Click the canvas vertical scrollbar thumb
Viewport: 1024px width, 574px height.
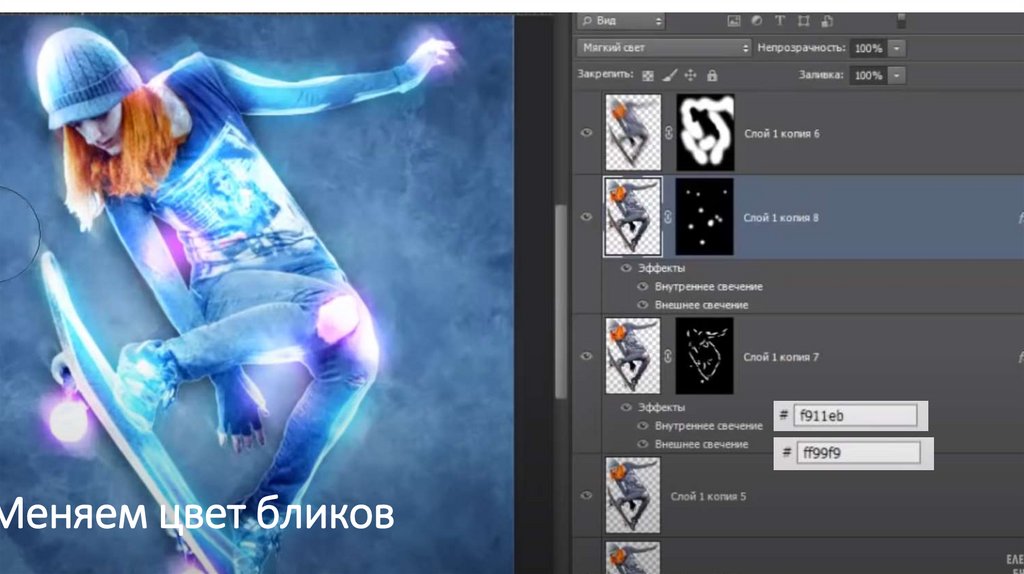pyautogui.click(x=560, y=300)
